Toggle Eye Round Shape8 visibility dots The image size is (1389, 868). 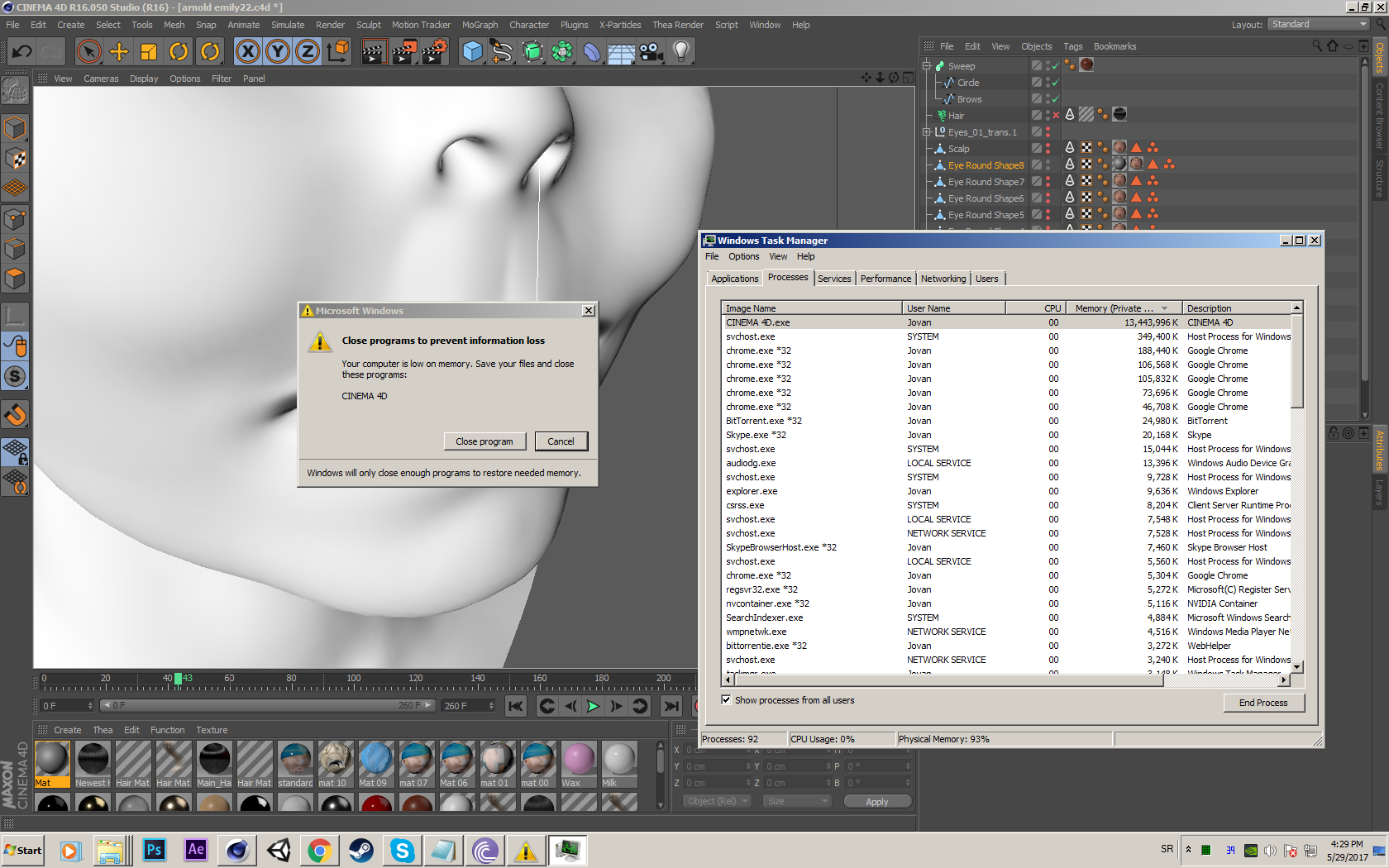click(x=1048, y=165)
